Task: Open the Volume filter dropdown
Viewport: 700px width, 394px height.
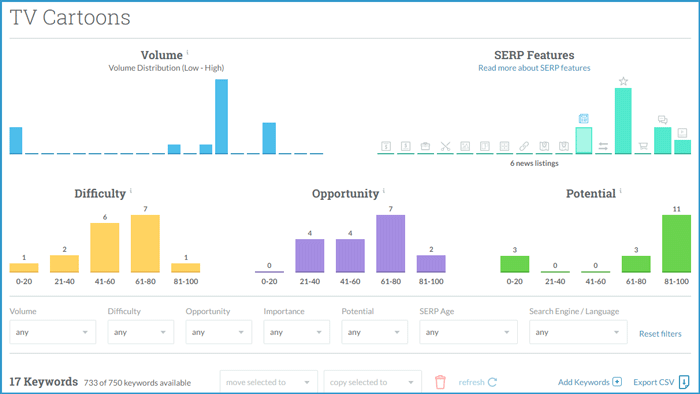Action: [53, 332]
